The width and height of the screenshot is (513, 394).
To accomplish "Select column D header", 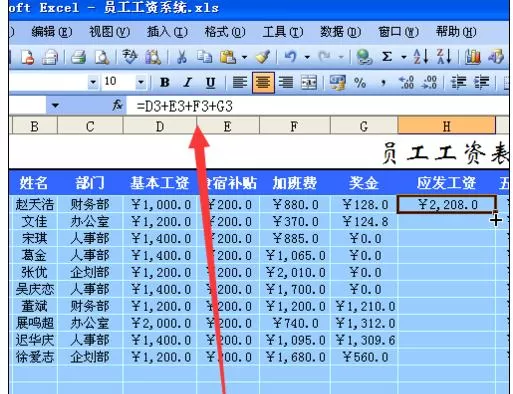I will tap(160, 126).
